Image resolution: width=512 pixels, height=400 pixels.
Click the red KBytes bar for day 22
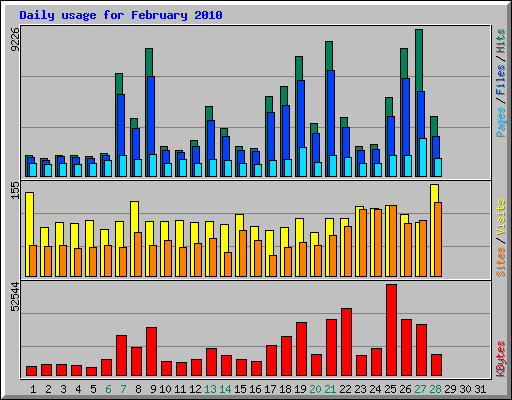(346, 342)
